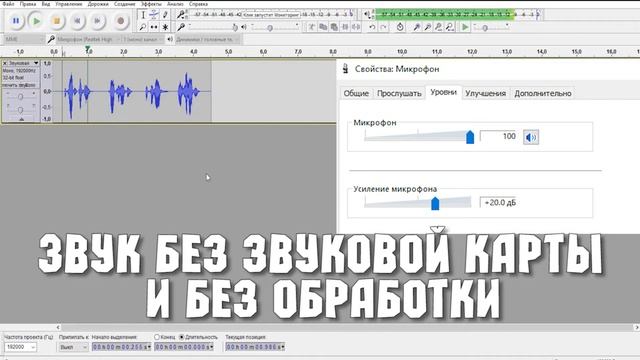Click the horizontal scrollbar left arrow
This screenshot has width=640, height=360.
click(x=58, y=327)
